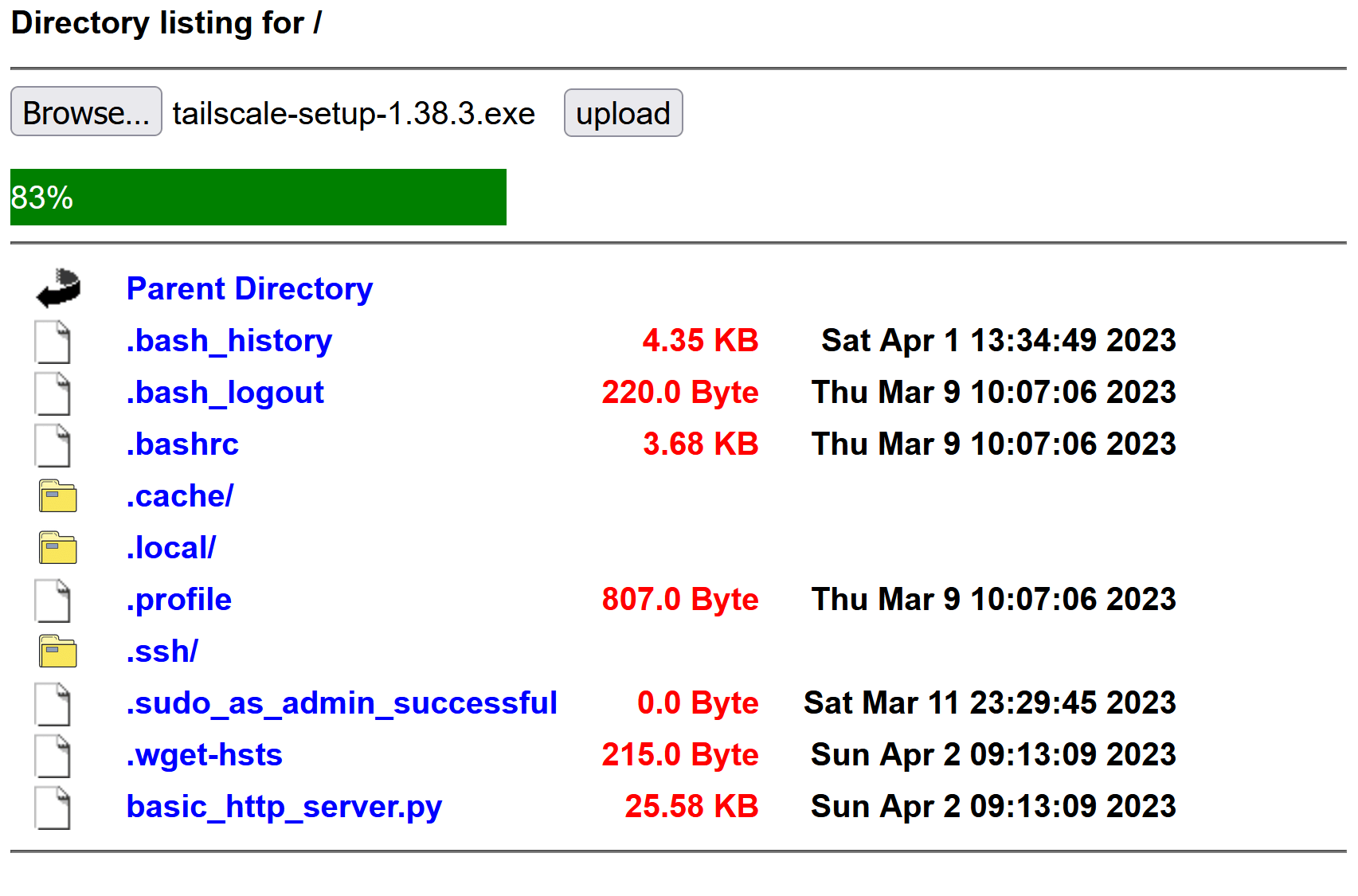Click the tailscale-setup-1.38.3.exe filename text
Image resolution: width=1358 pixels, height=896 pixels.
click(x=354, y=113)
